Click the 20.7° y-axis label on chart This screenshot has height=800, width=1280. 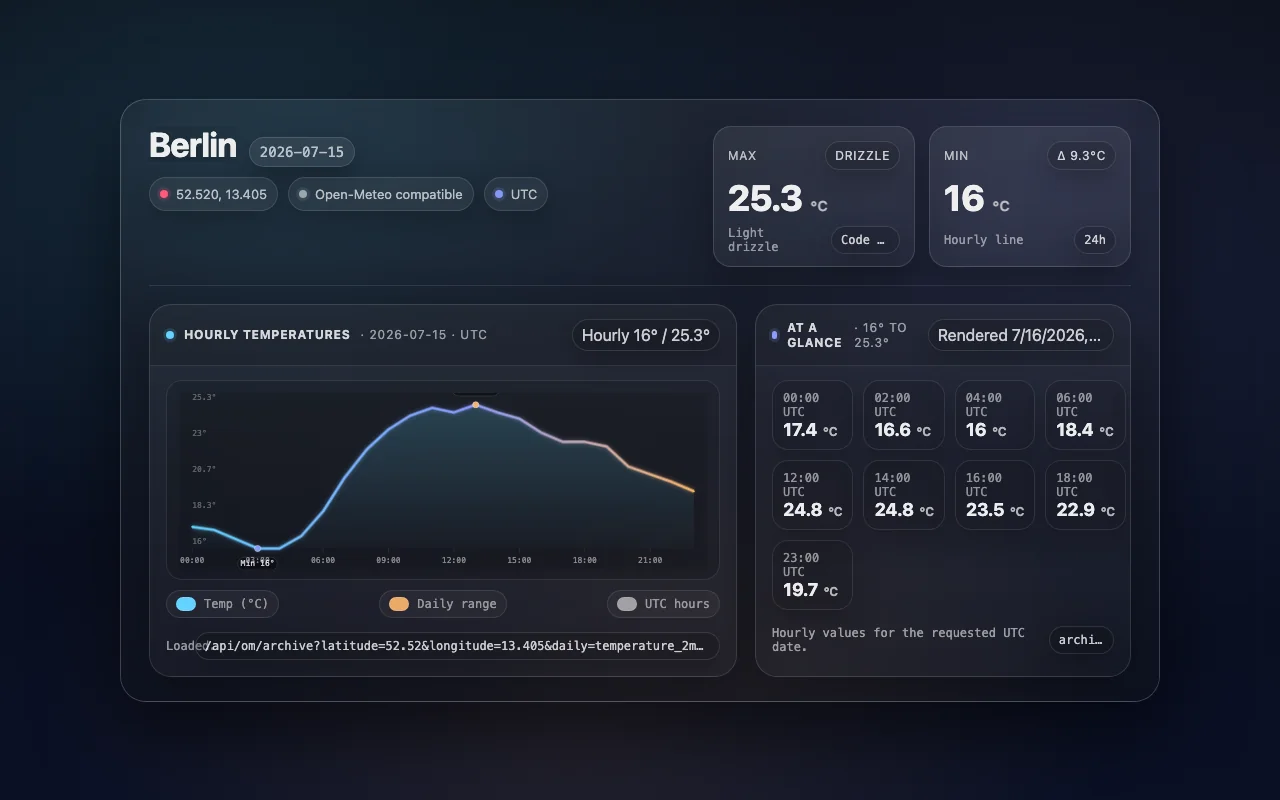click(x=204, y=469)
